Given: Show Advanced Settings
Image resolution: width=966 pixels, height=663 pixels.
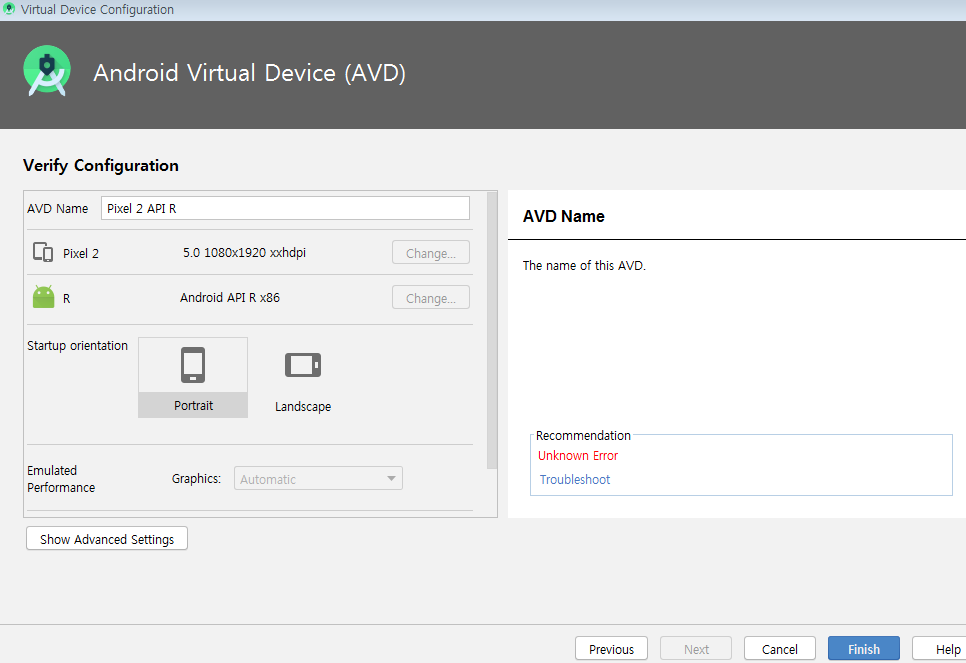Looking at the screenshot, I should coord(107,539).
